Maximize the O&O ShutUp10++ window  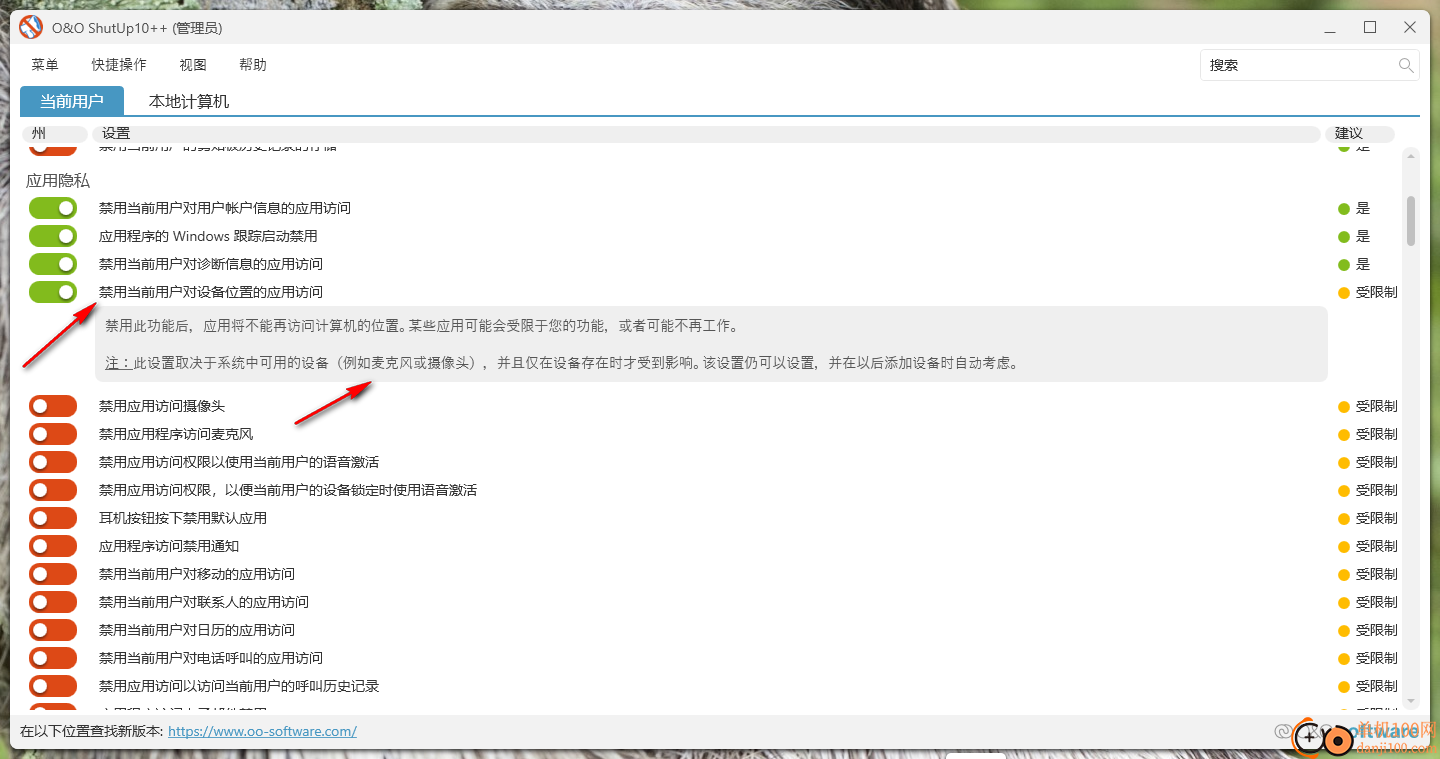pos(1370,27)
